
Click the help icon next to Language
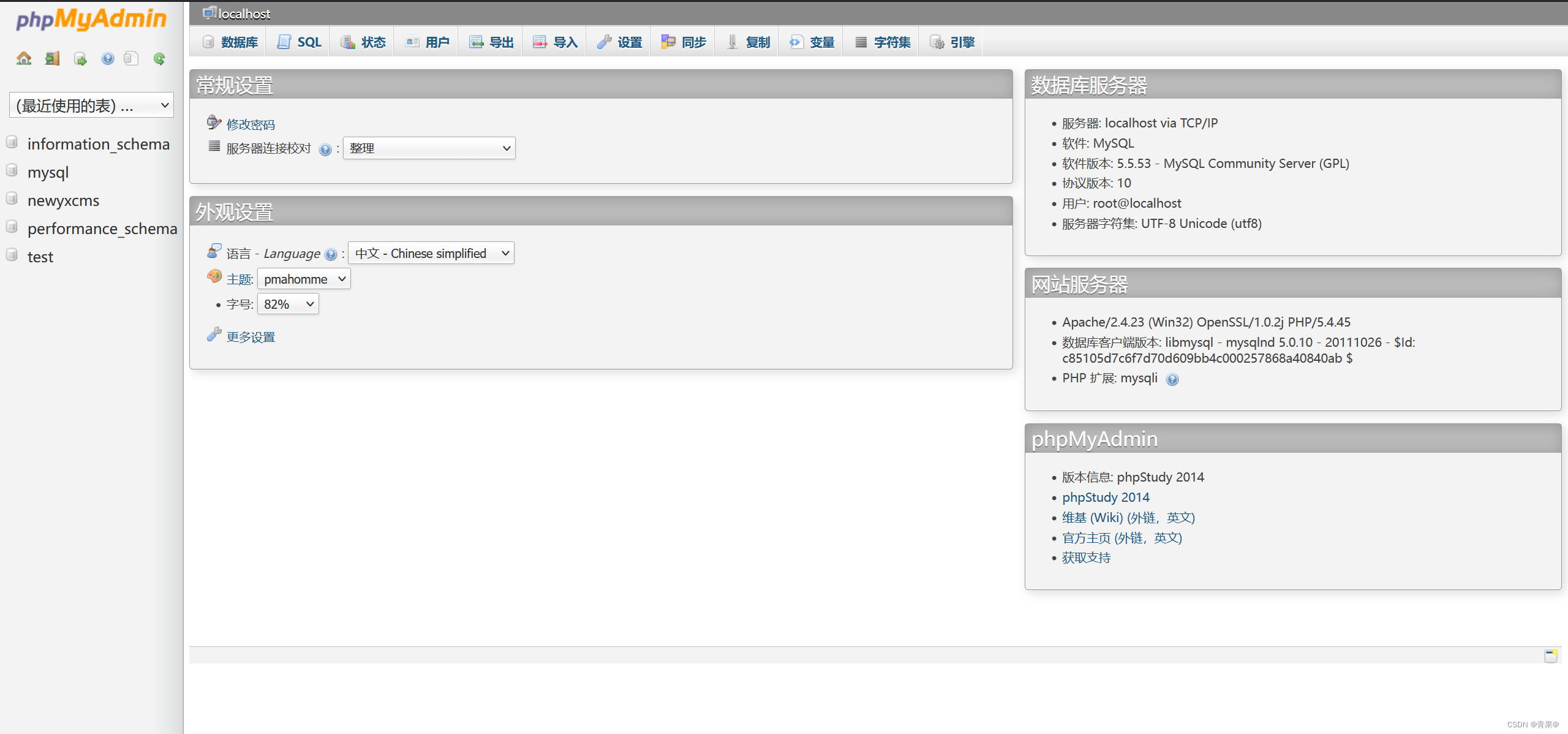pos(331,254)
